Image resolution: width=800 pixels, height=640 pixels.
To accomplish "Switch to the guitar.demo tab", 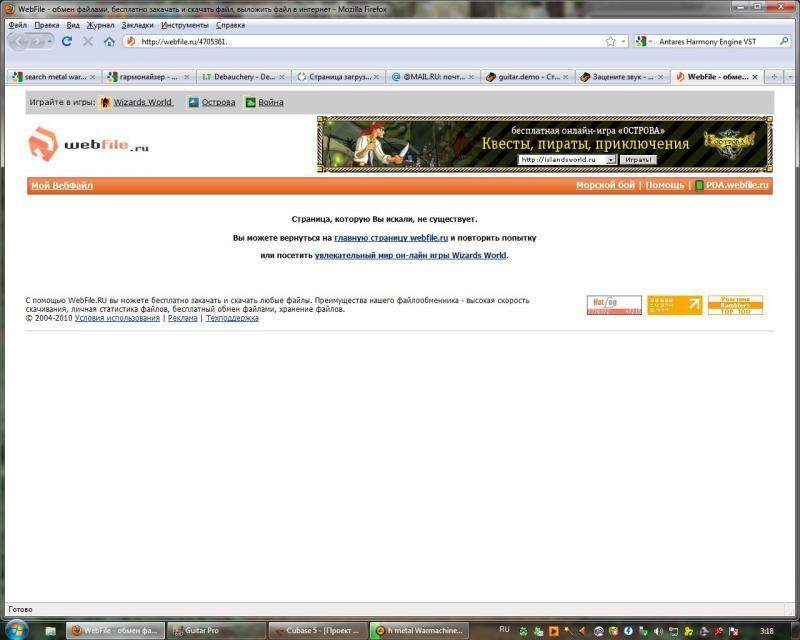I will tap(526, 76).
